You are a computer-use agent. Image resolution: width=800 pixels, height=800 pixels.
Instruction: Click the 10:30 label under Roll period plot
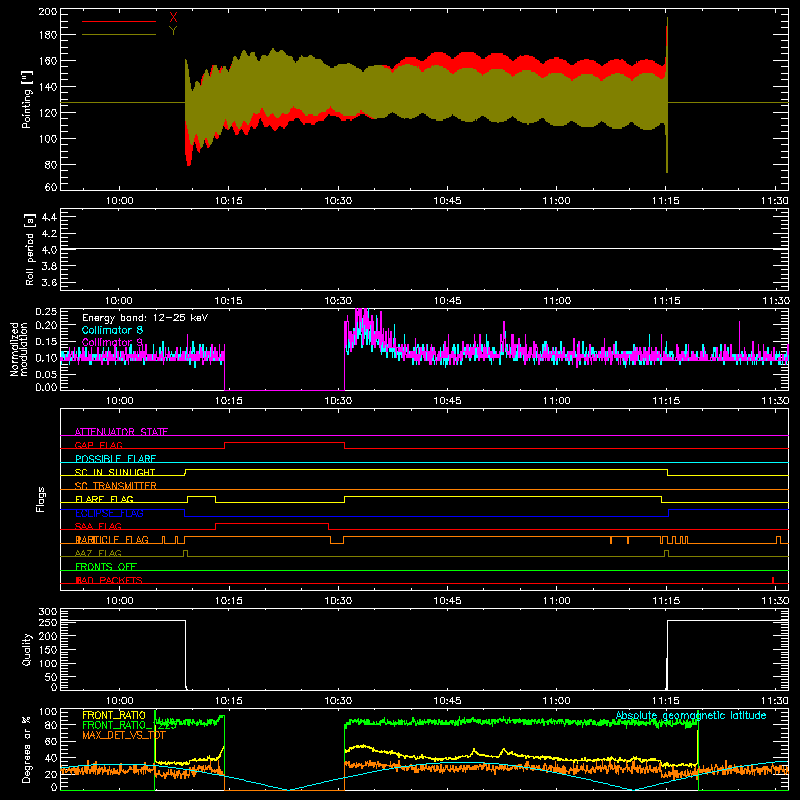(x=338, y=301)
